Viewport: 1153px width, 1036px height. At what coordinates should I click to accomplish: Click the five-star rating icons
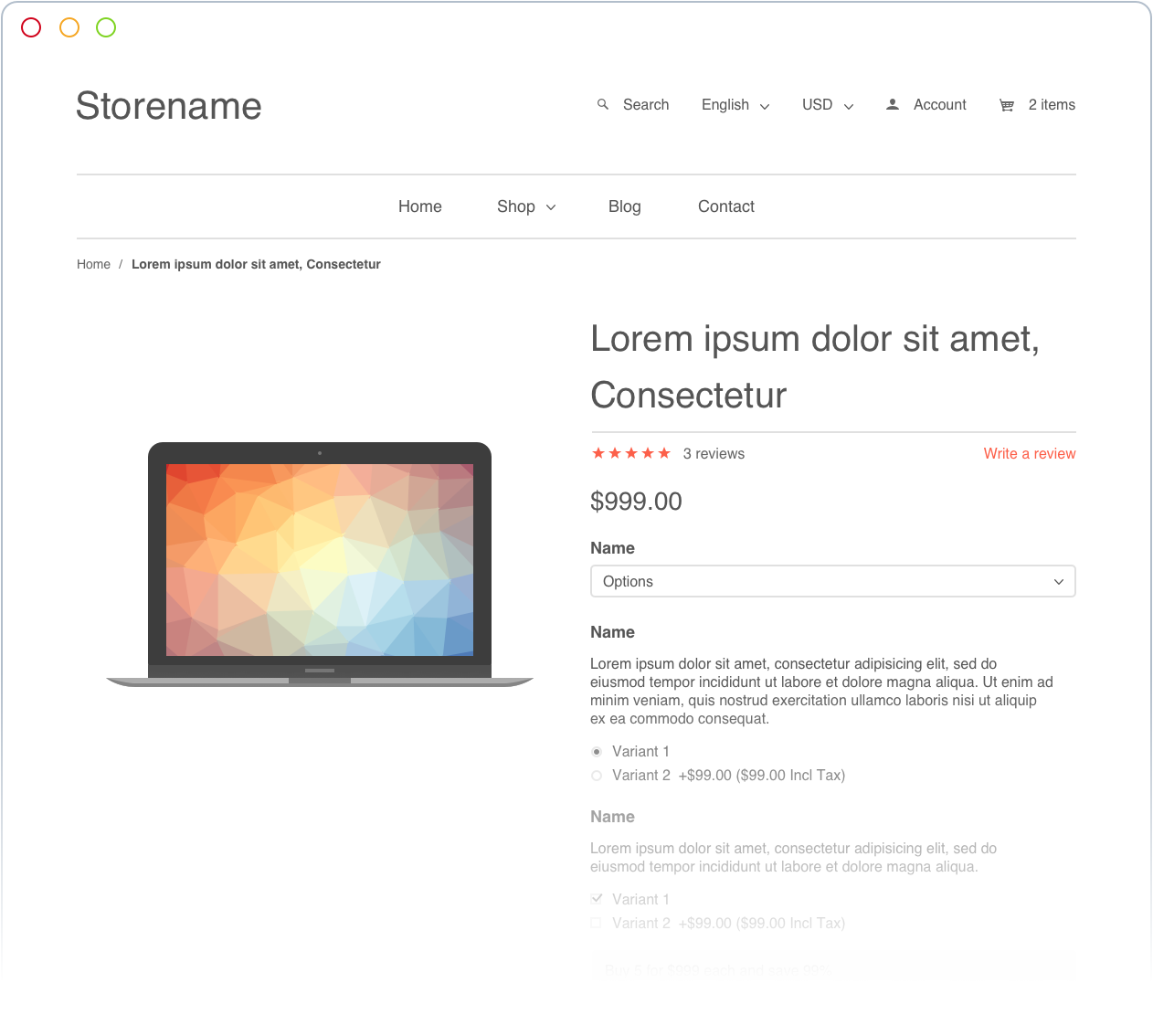coord(631,453)
